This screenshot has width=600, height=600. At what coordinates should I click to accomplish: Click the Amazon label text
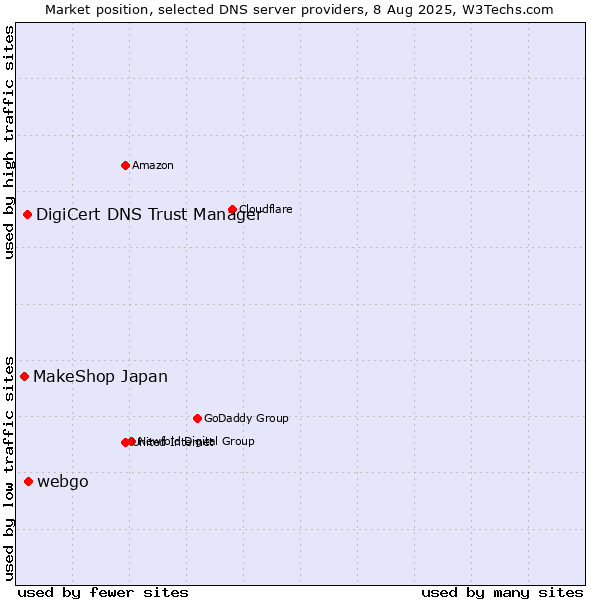tap(153, 165)
